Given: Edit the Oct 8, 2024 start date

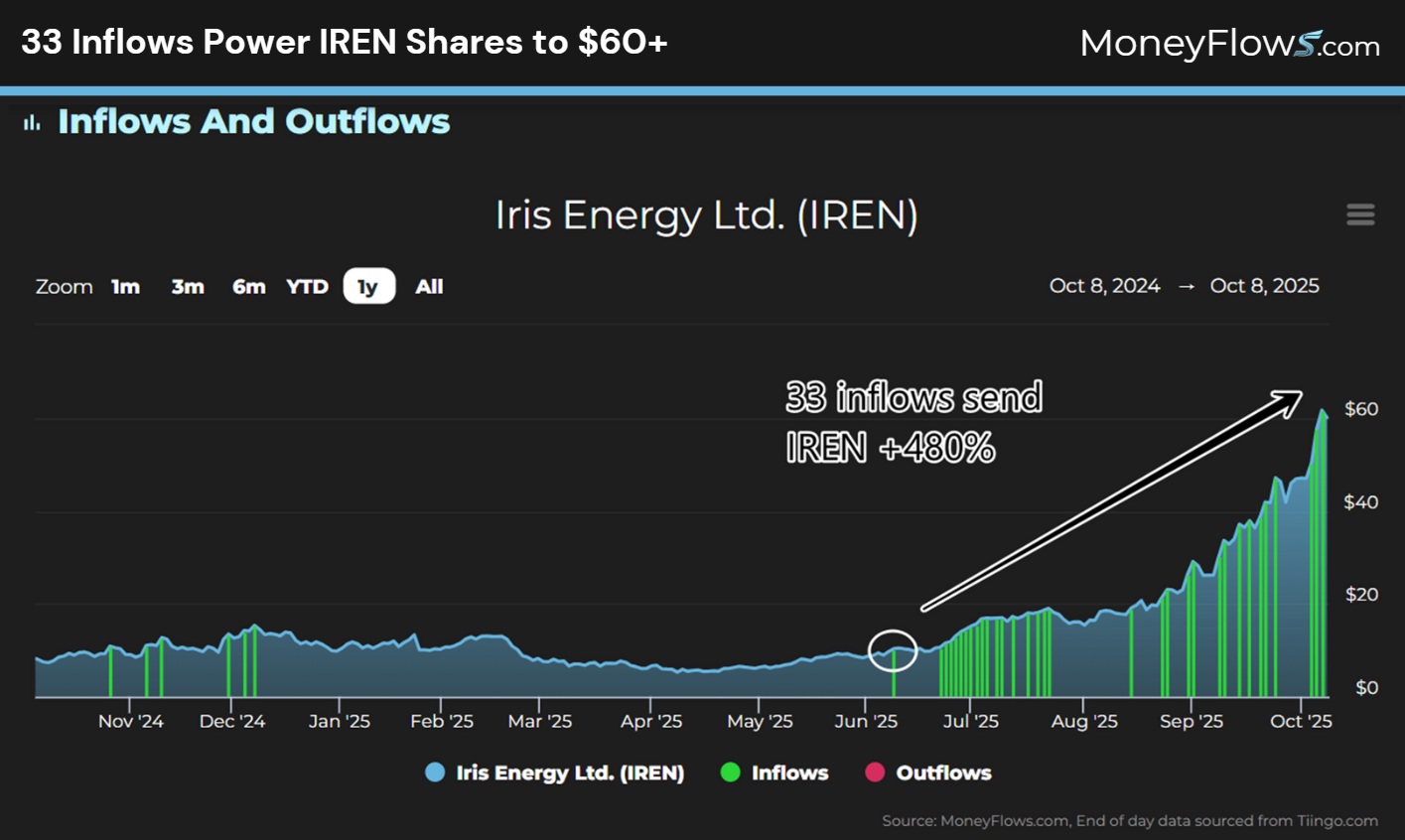Looking at the screenshot, I should point(1104,286).
